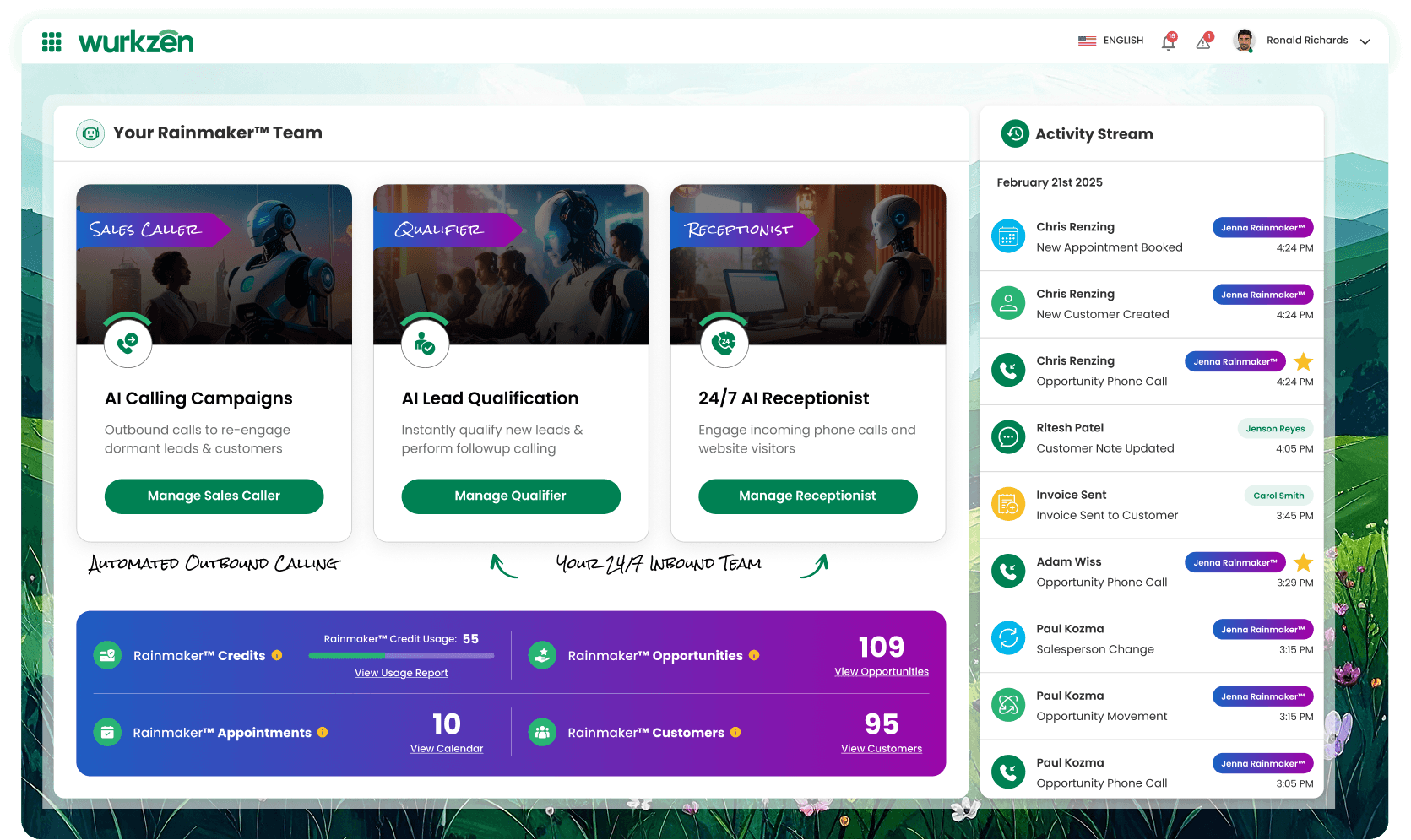Click Ronald Richards profile avatar
The image size is (1411, 840).
[x=1244, y=41]
